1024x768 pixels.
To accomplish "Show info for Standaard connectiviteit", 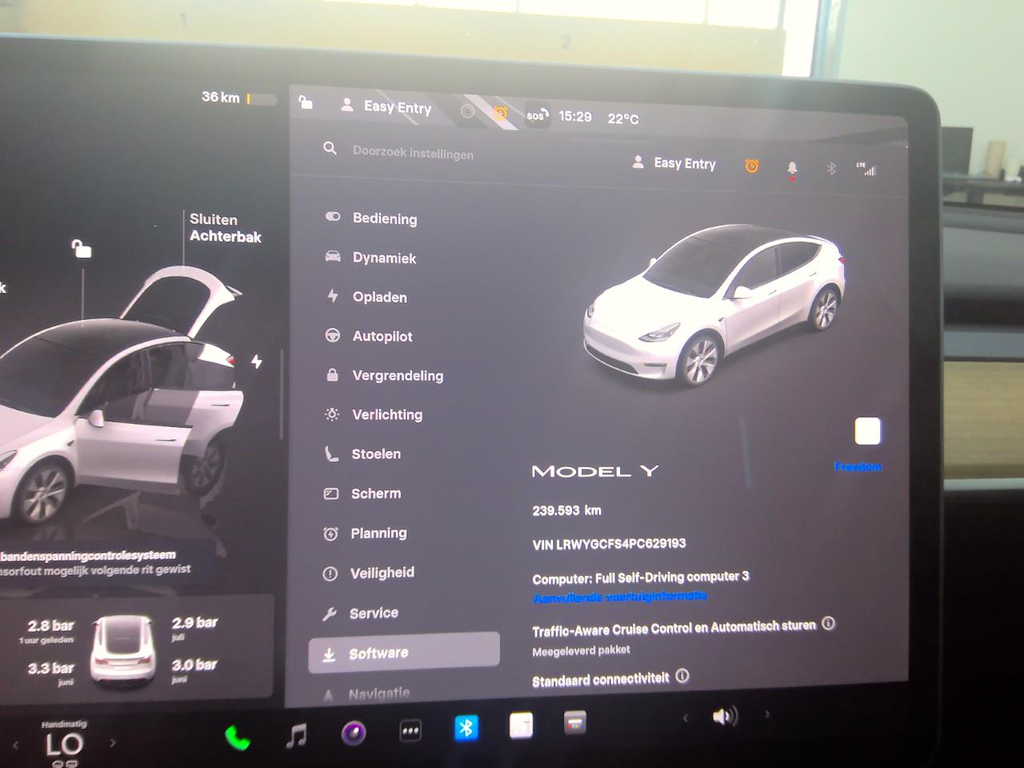I will point(682,675).
